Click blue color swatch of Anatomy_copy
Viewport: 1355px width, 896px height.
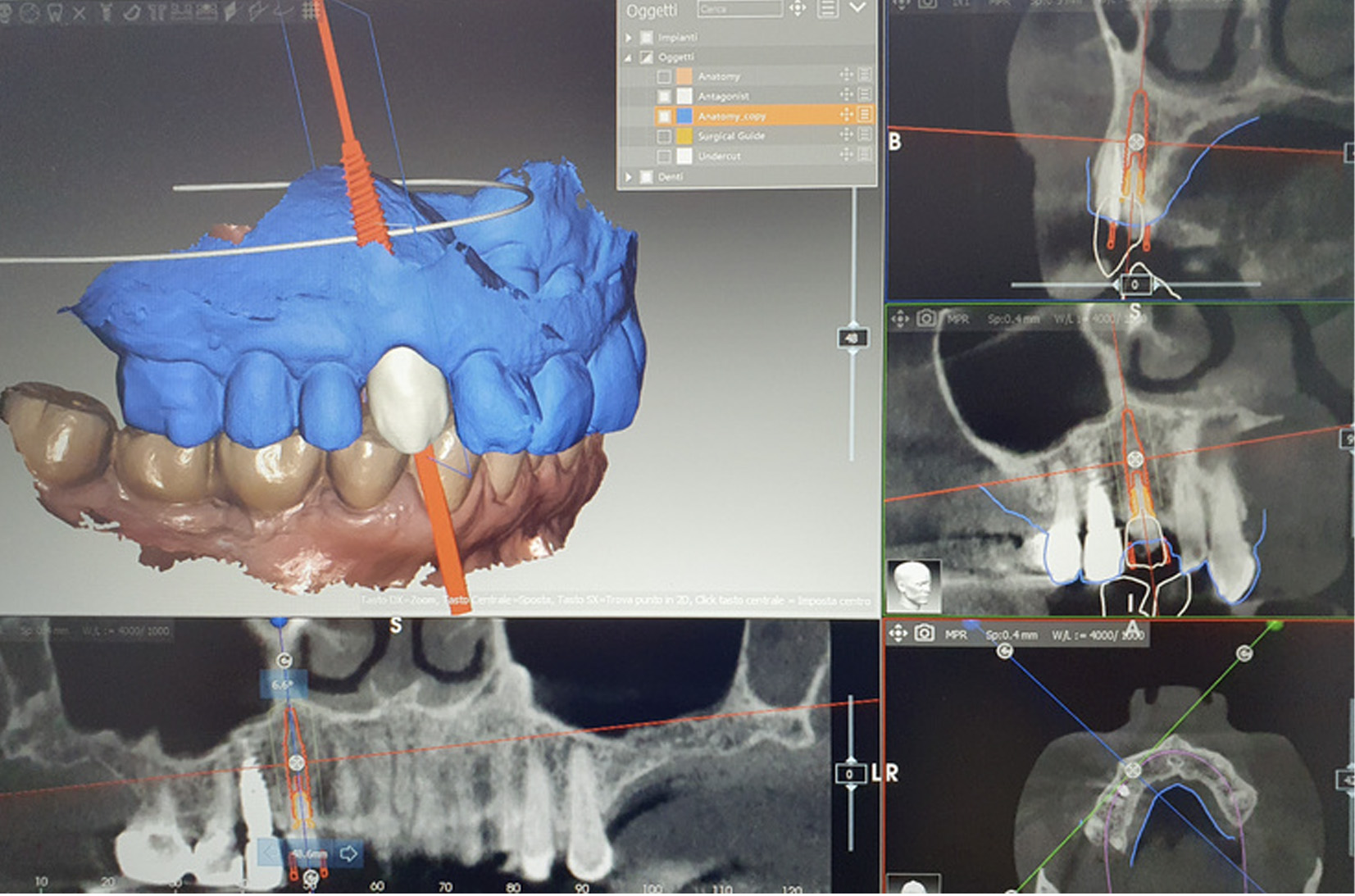tap(684, 116)
